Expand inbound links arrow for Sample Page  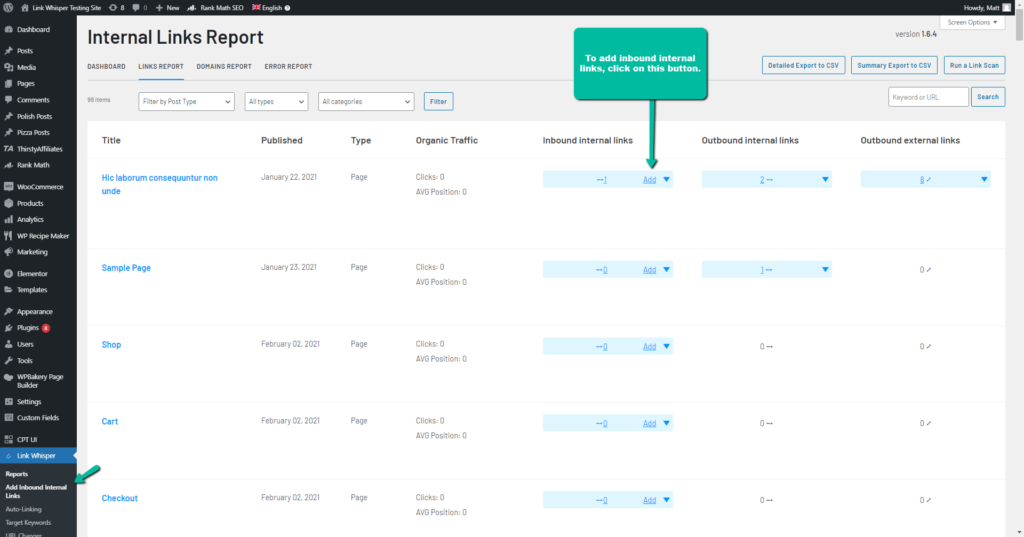(x=667, y=270)
